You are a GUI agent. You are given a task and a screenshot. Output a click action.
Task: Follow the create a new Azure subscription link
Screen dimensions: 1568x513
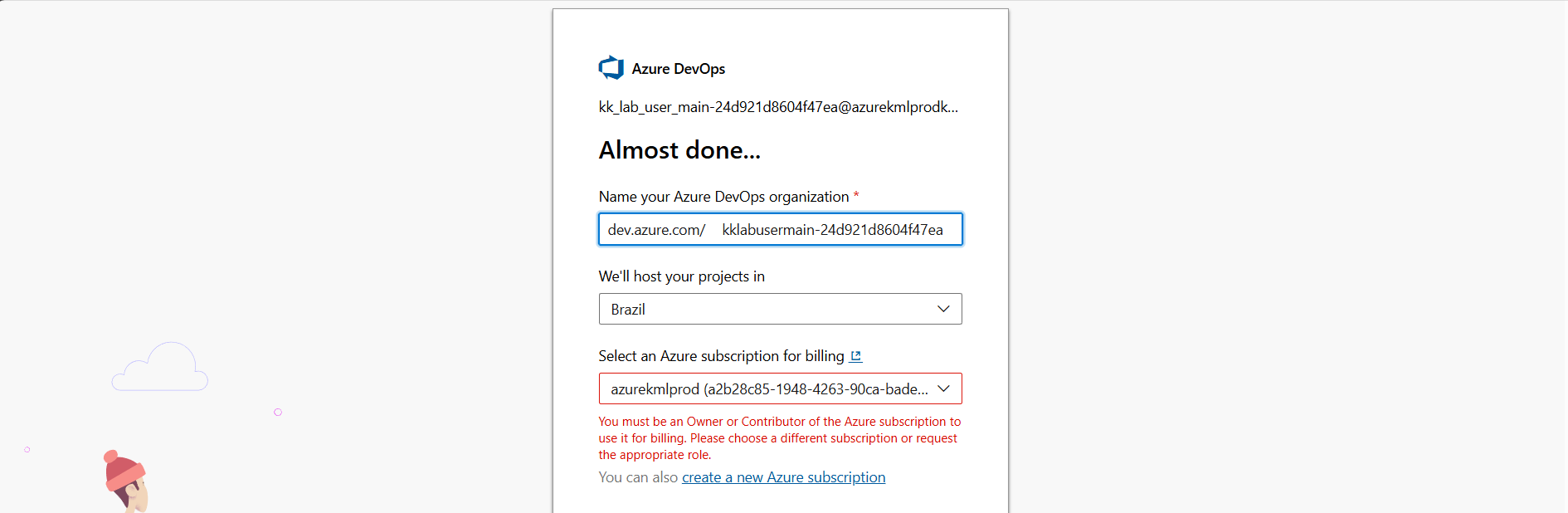[783, 477]
